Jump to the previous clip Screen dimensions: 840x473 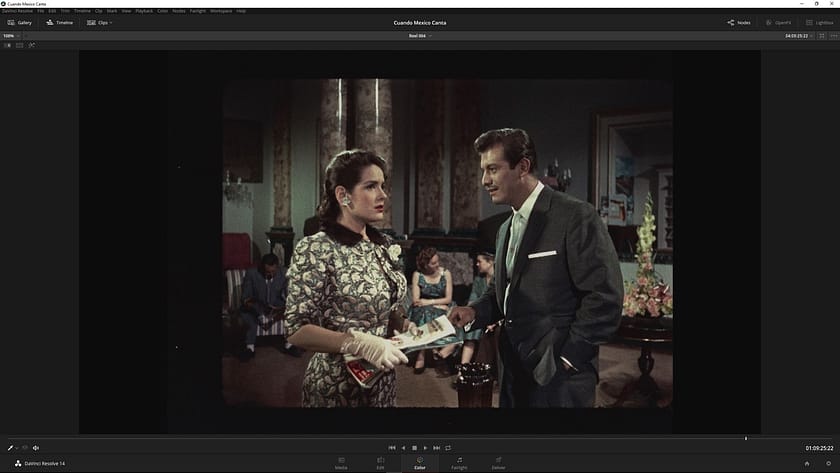[x=392, y=448]
